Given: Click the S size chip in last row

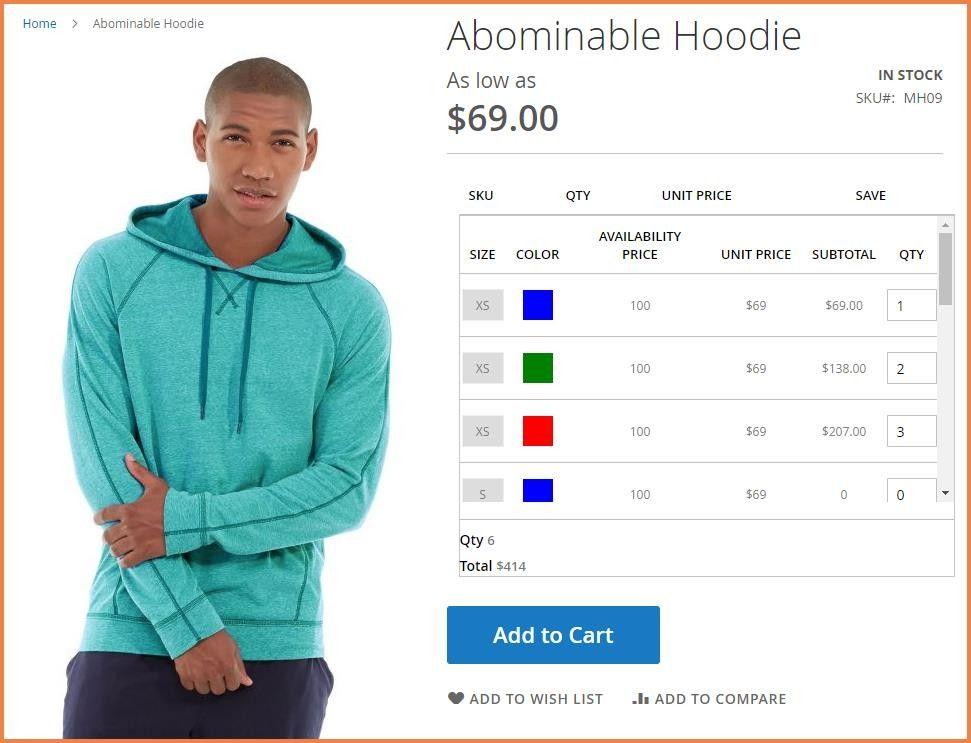Looking at the screenshot, I should coord(482,490).
